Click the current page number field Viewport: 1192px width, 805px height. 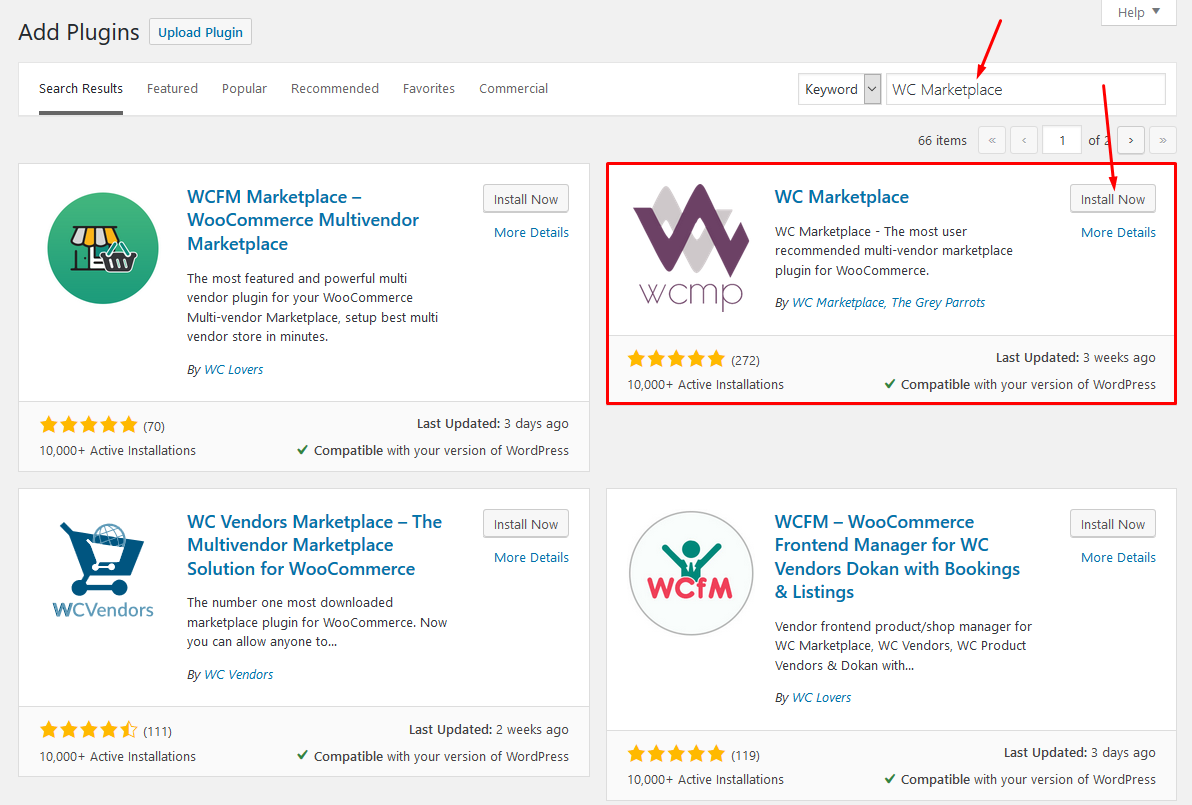pos(1062,140)
